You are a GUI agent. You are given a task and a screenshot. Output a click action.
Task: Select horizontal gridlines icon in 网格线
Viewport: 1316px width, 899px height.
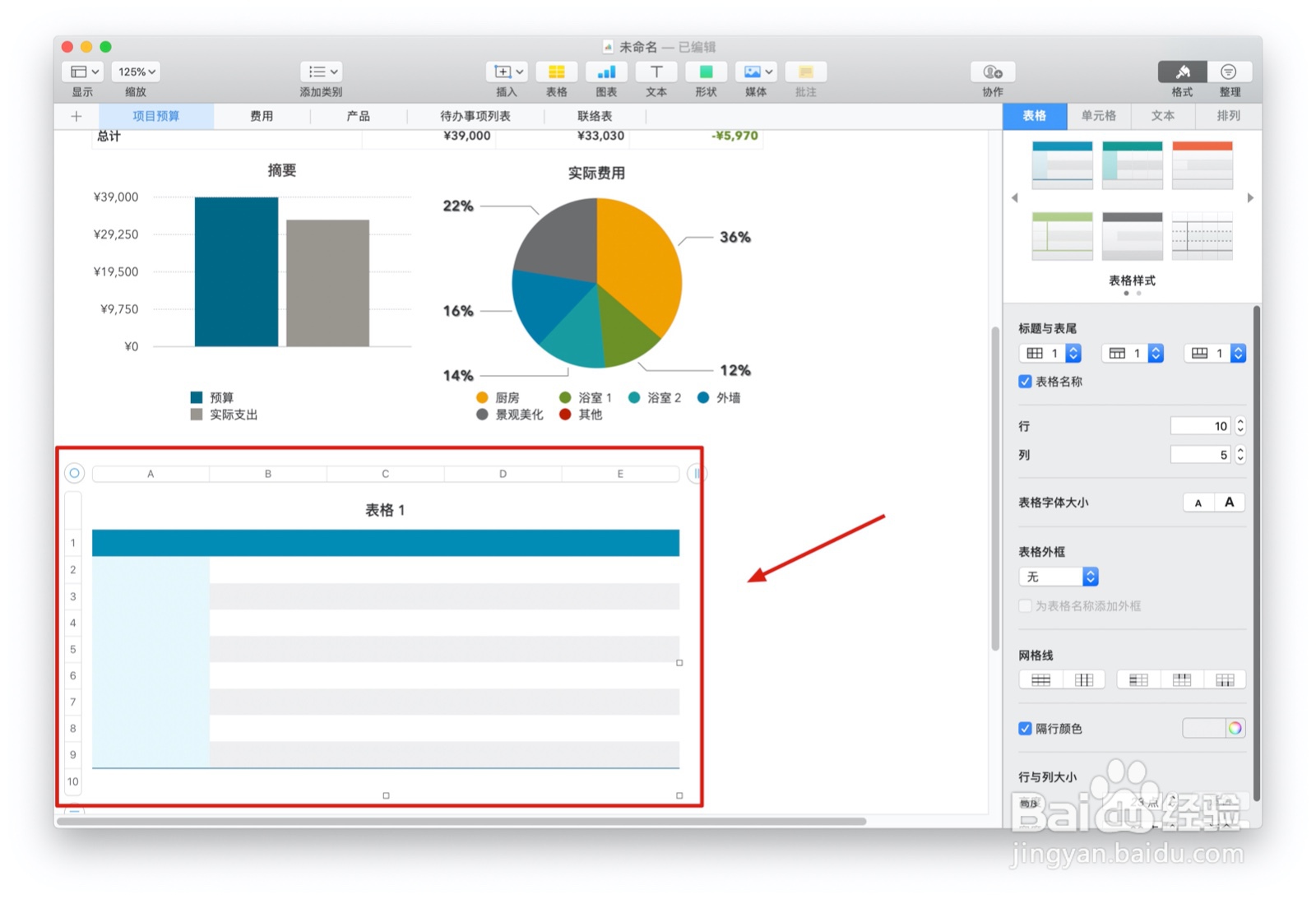1040,679
